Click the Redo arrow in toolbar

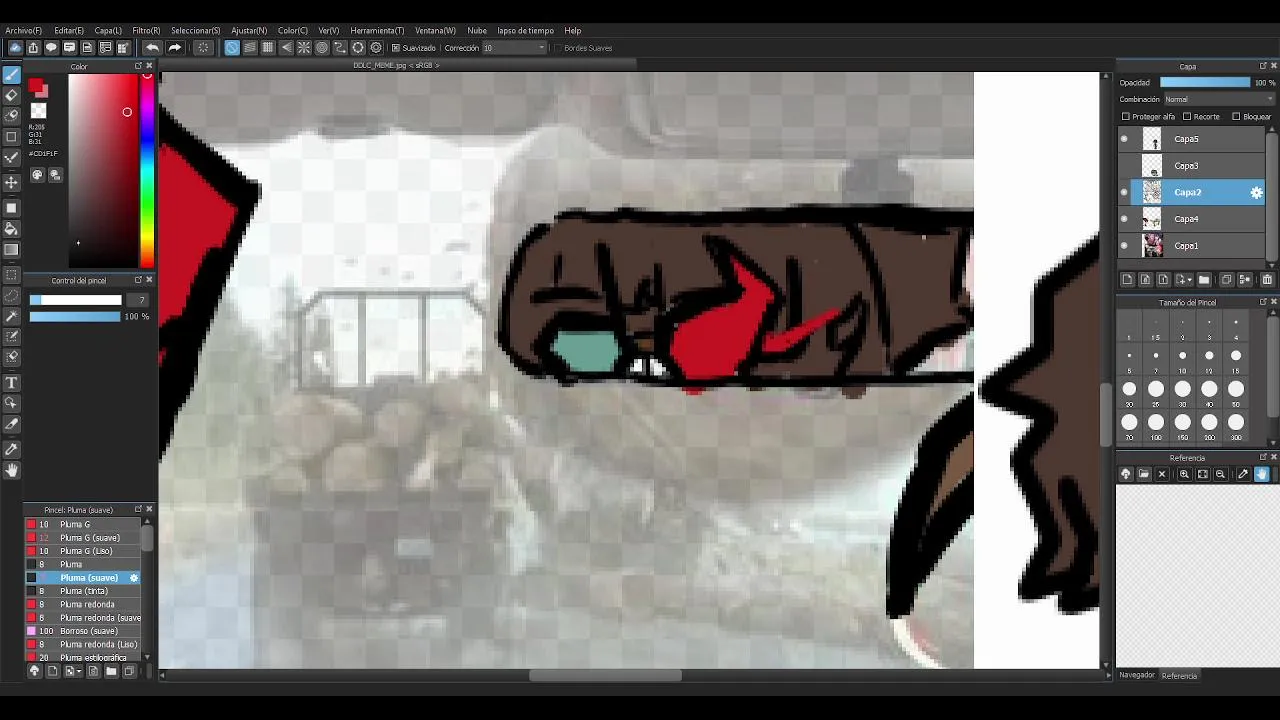[175, 48]
